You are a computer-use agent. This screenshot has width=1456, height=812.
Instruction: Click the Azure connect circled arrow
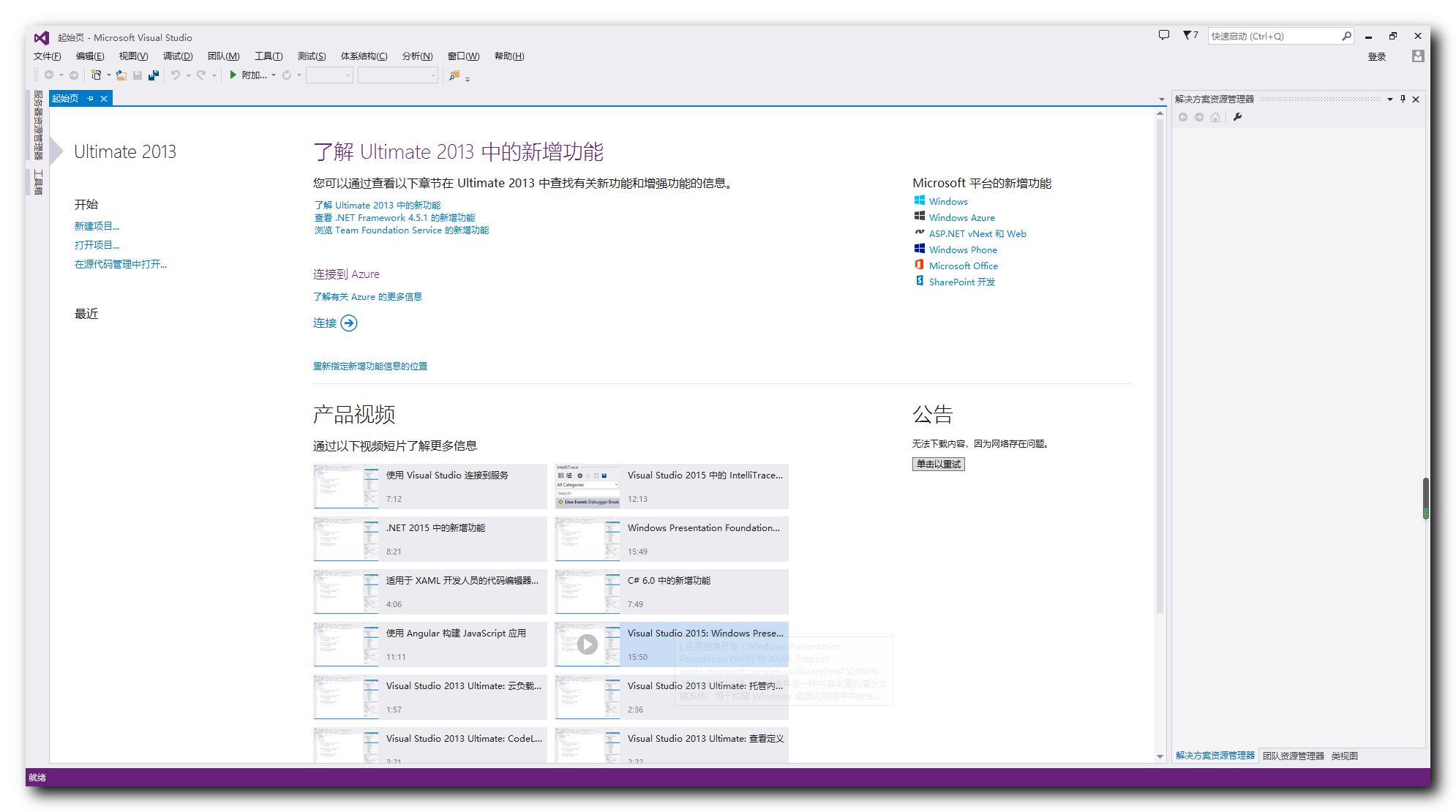(349, 323)
